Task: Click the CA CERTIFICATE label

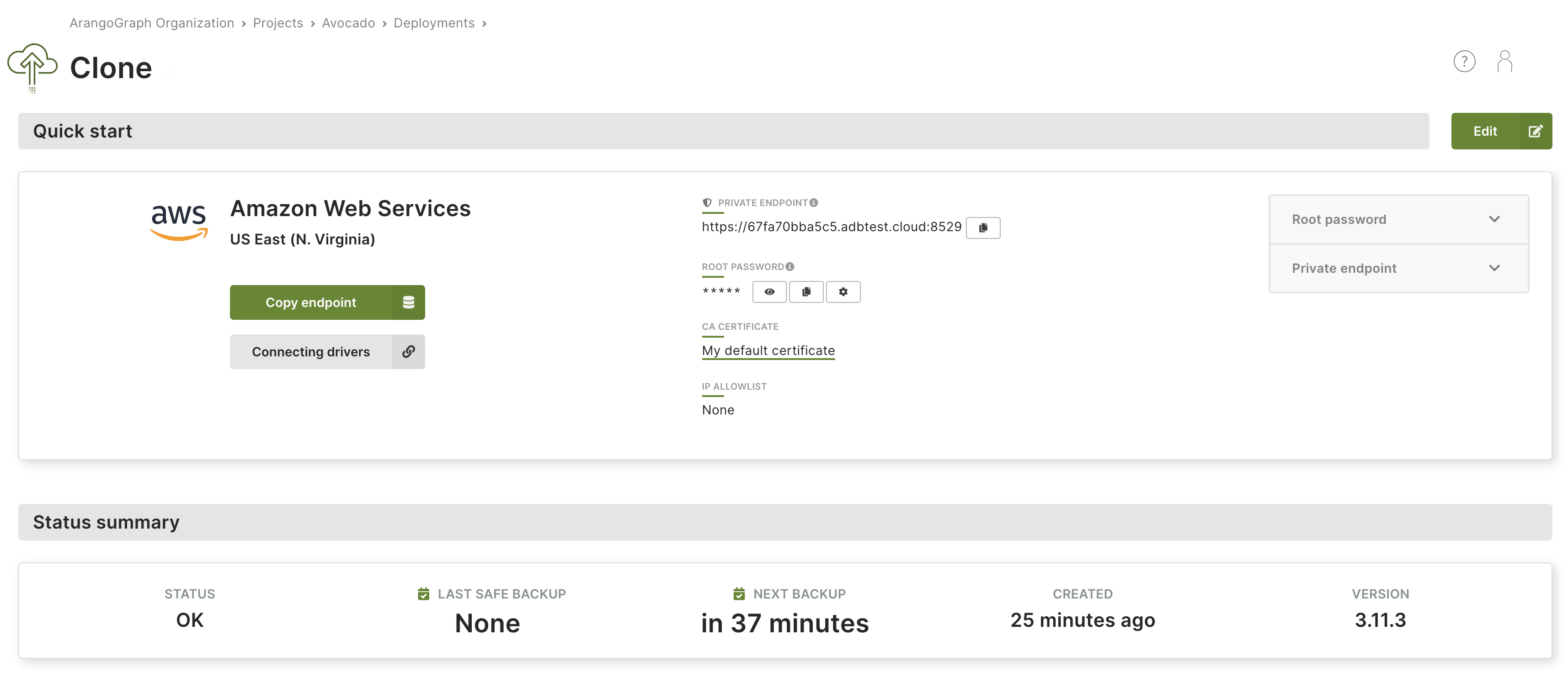Action: pos(740,327)
